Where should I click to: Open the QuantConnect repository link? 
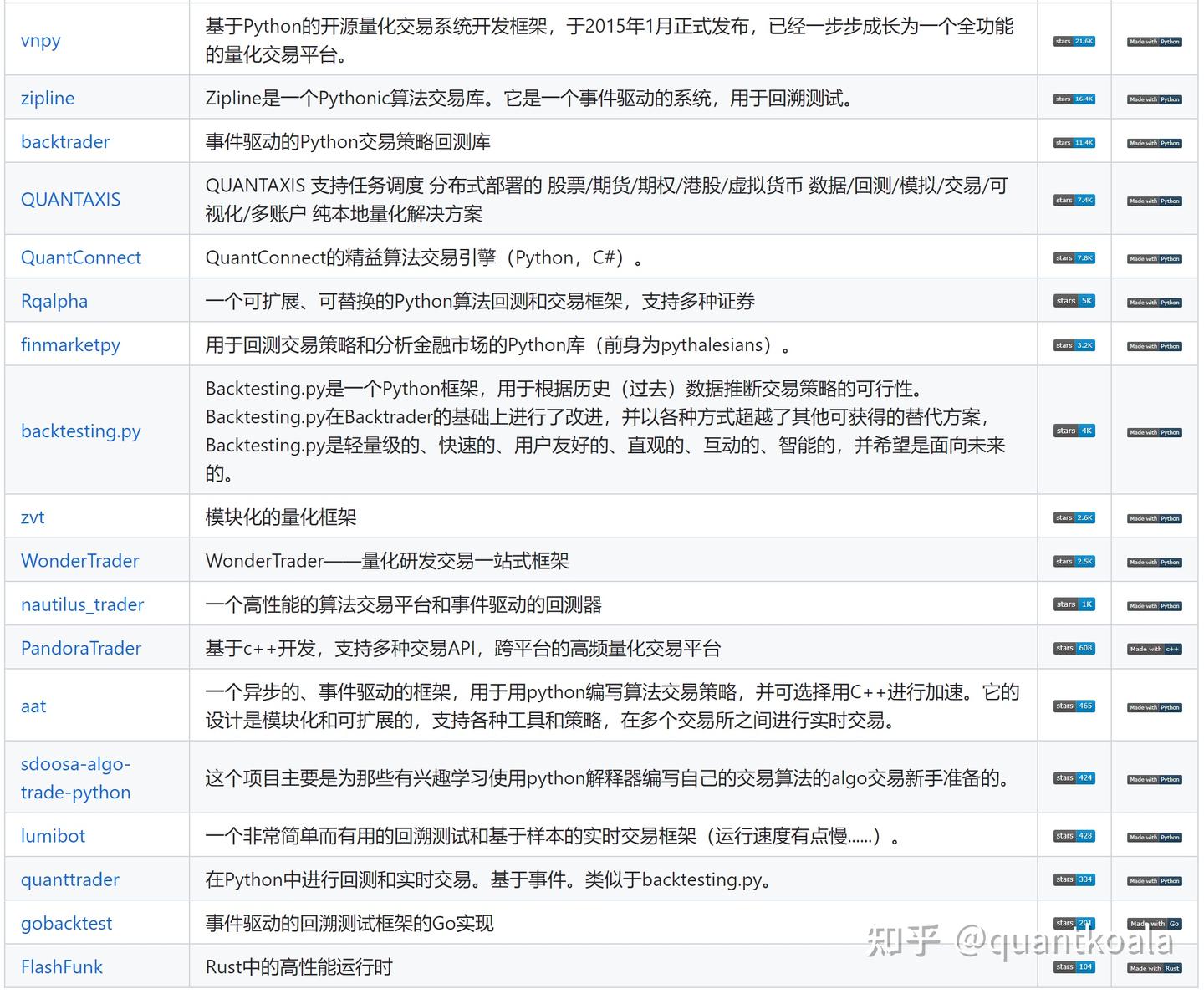tap(80, 257)
